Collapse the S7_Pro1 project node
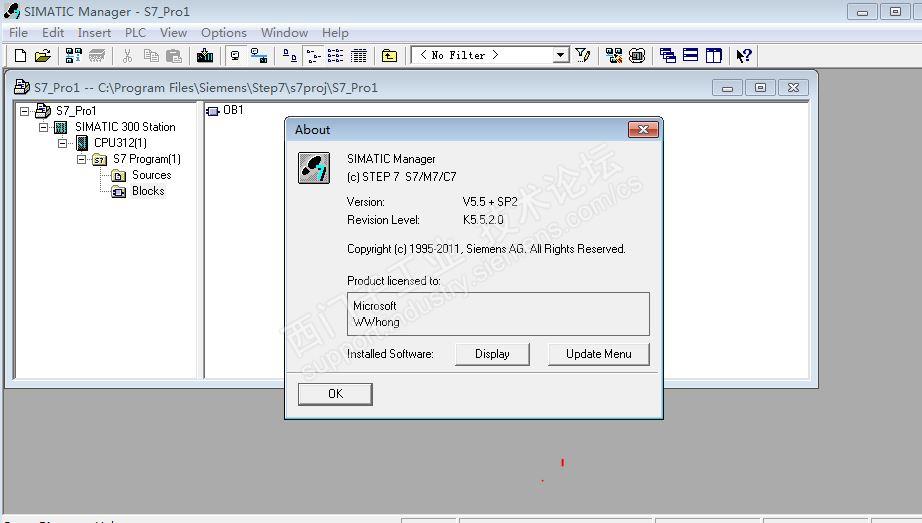This screenshot has height=523, width=922. 24,111
